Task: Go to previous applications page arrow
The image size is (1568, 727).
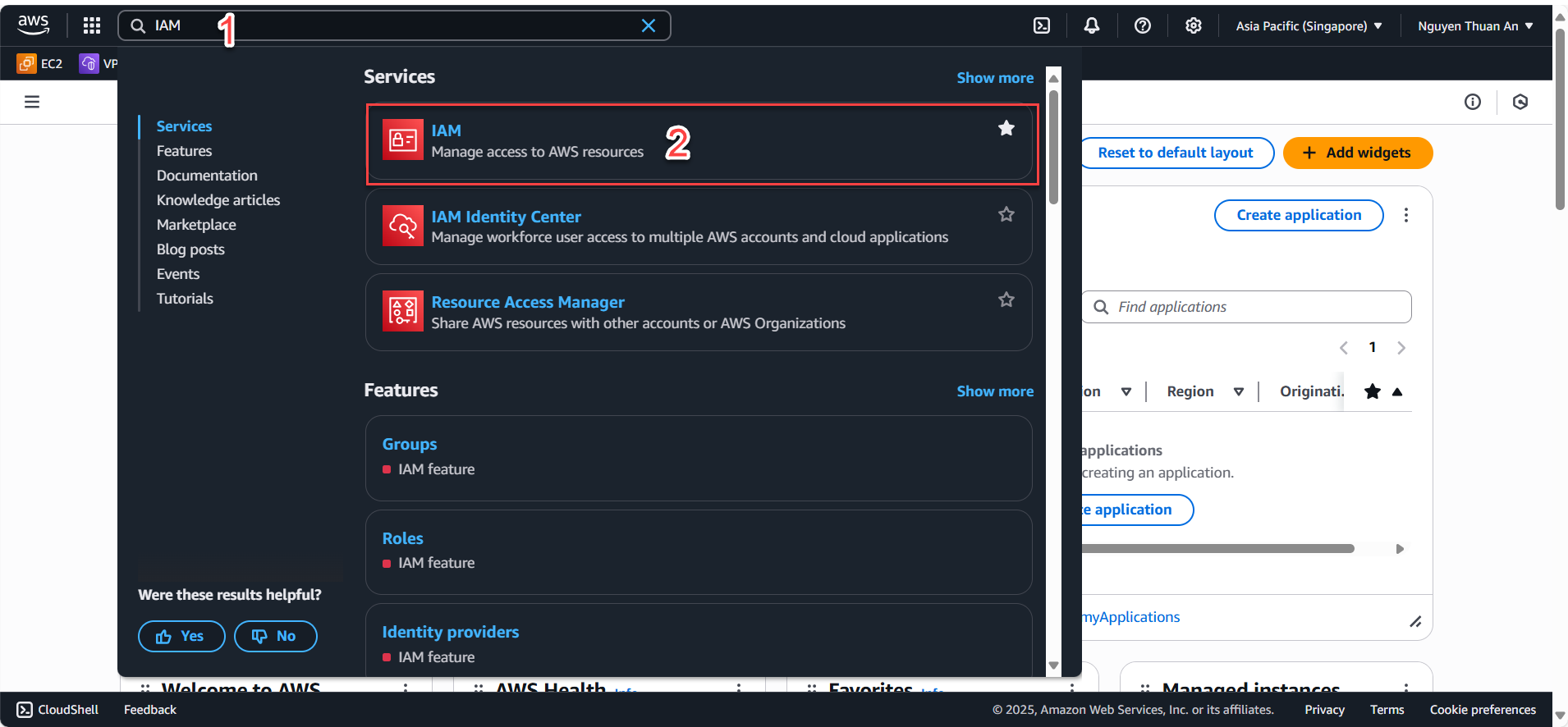Action: click(x=1344, y=348)
